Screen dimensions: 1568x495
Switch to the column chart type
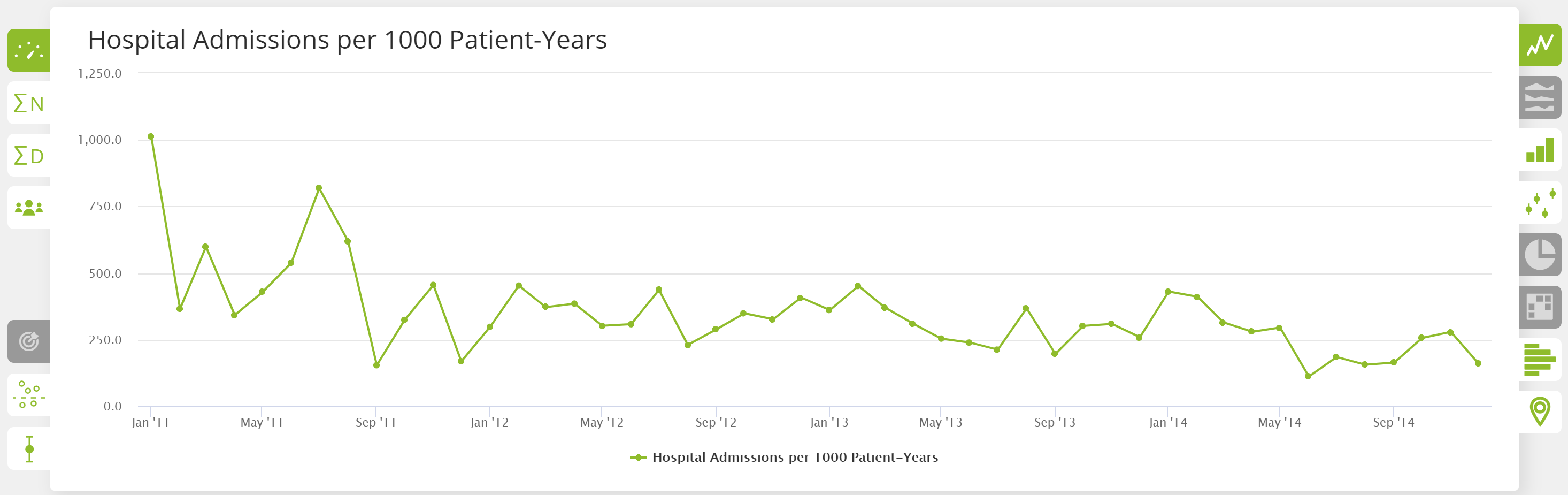pyautogui.click(x=1541, y=150)
